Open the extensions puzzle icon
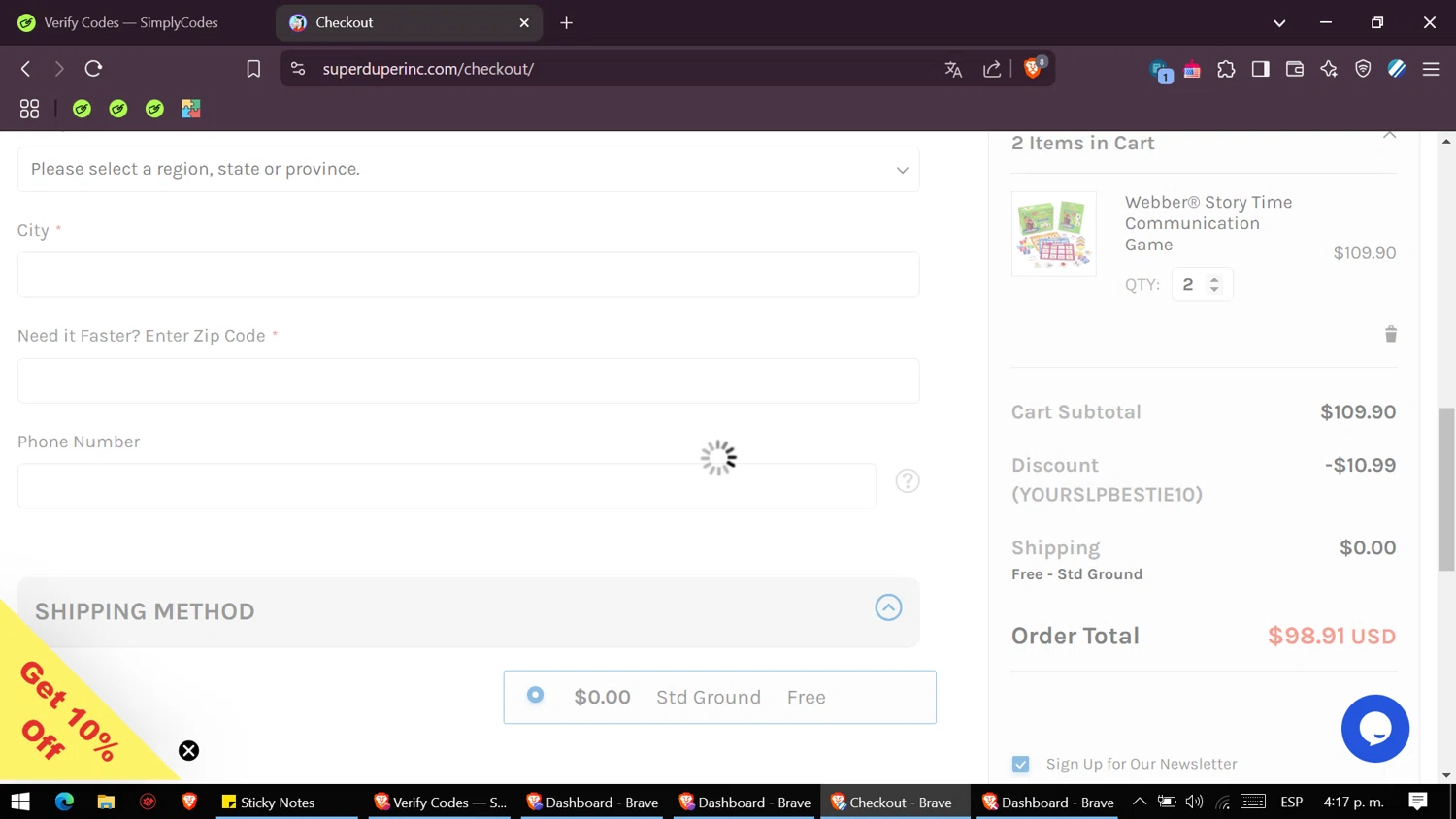 (x=1226, y=69)
